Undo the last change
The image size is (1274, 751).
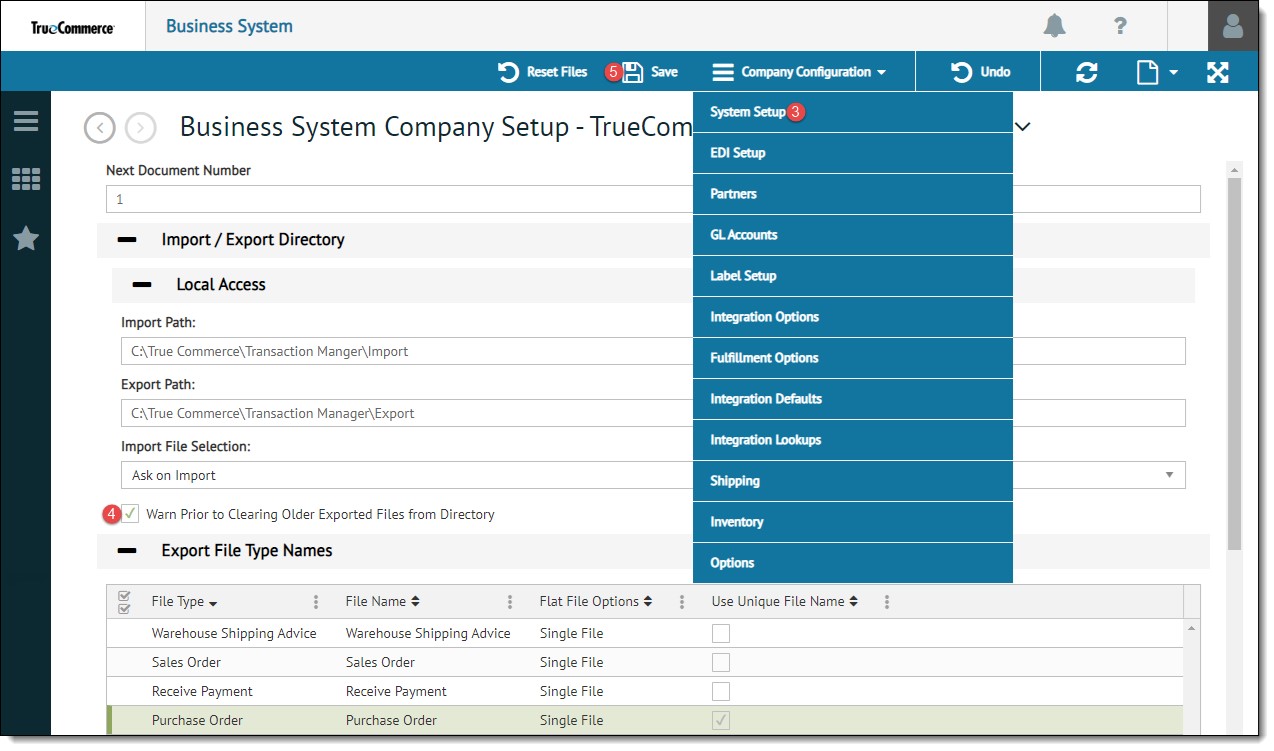[980, 72]
